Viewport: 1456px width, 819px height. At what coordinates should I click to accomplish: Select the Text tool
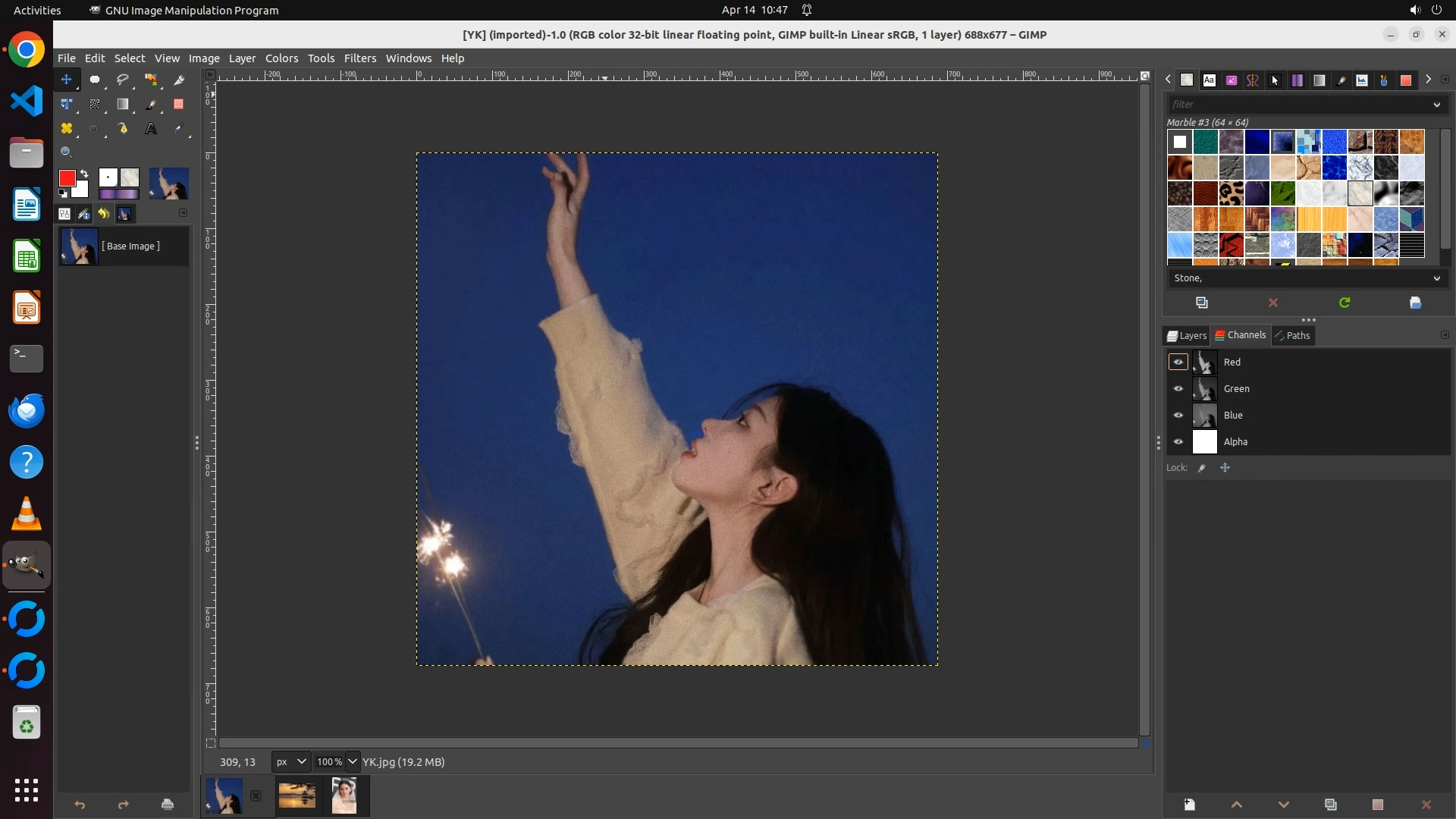[151, 129]
